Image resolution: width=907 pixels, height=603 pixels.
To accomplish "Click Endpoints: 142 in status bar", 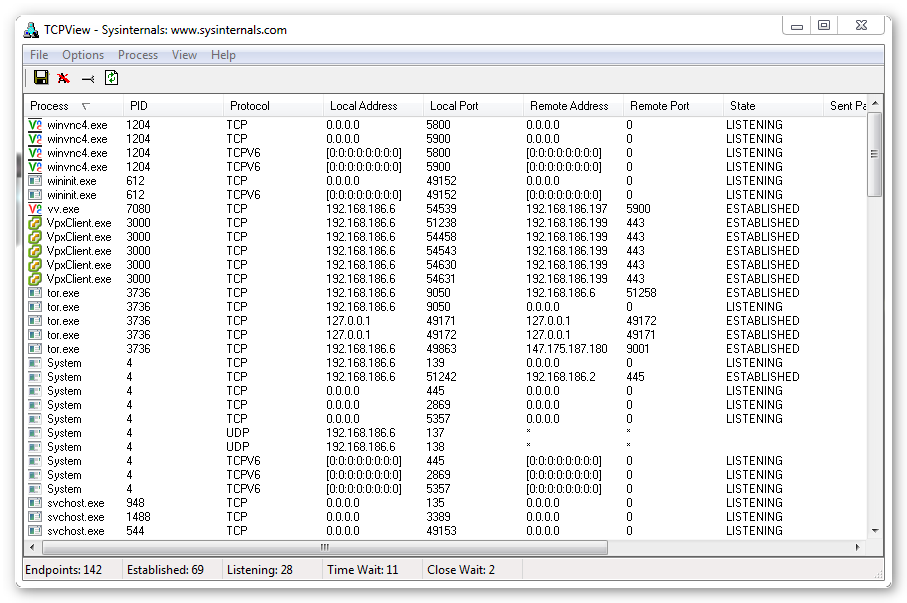I will (64, 570).
